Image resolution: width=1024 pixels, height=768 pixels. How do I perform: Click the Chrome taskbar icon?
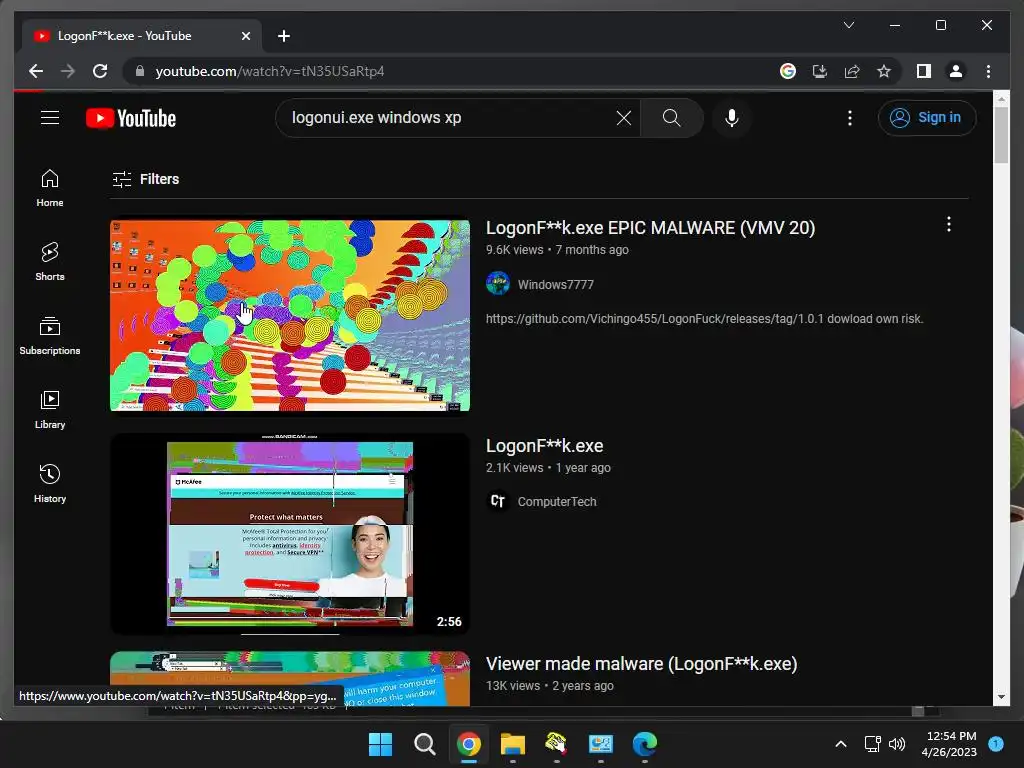tap(468, 744)
